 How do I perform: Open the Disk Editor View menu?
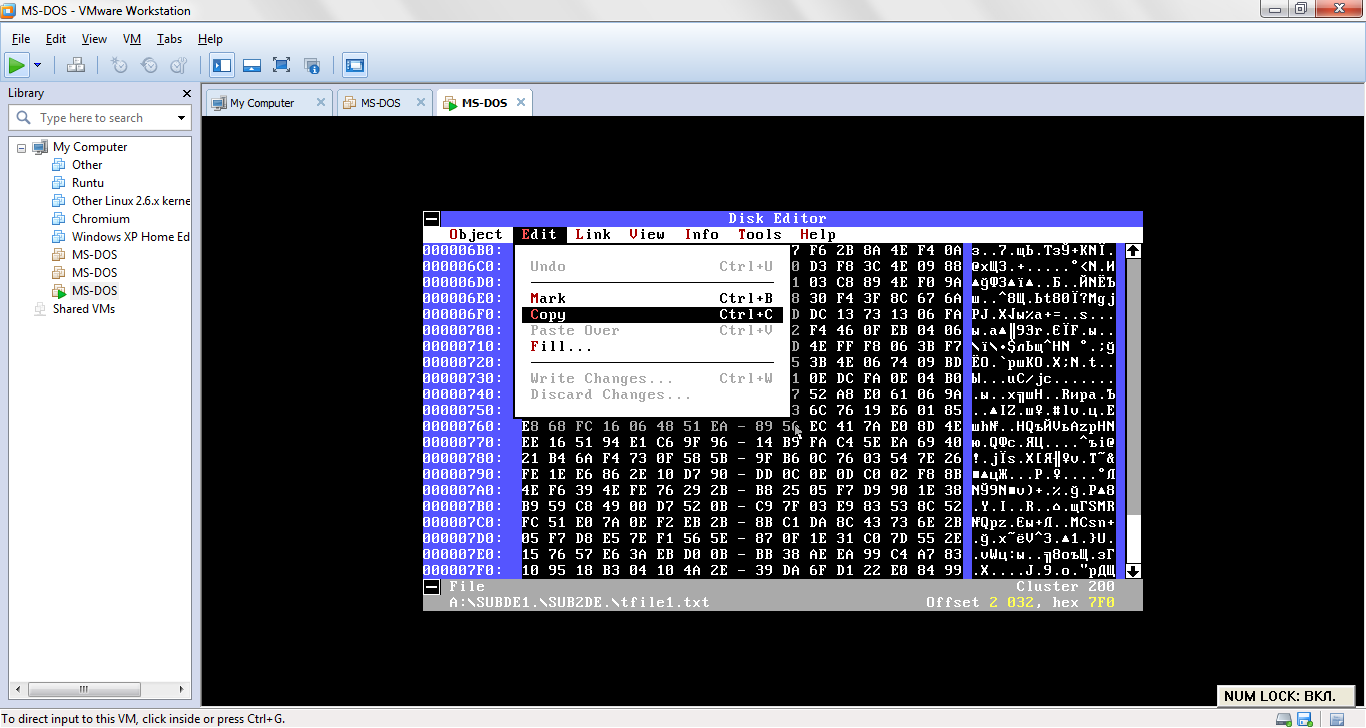[647, 235]
